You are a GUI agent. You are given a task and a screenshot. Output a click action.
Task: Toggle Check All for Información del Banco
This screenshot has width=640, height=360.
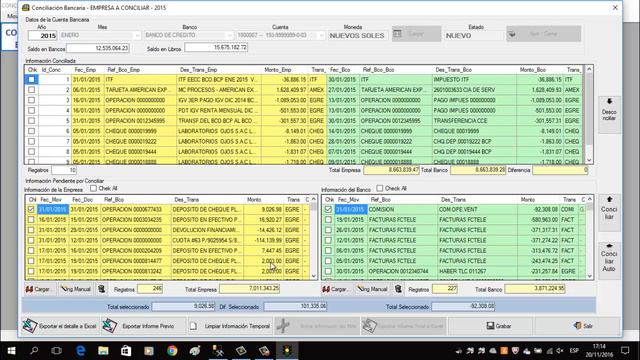point(380,188)
